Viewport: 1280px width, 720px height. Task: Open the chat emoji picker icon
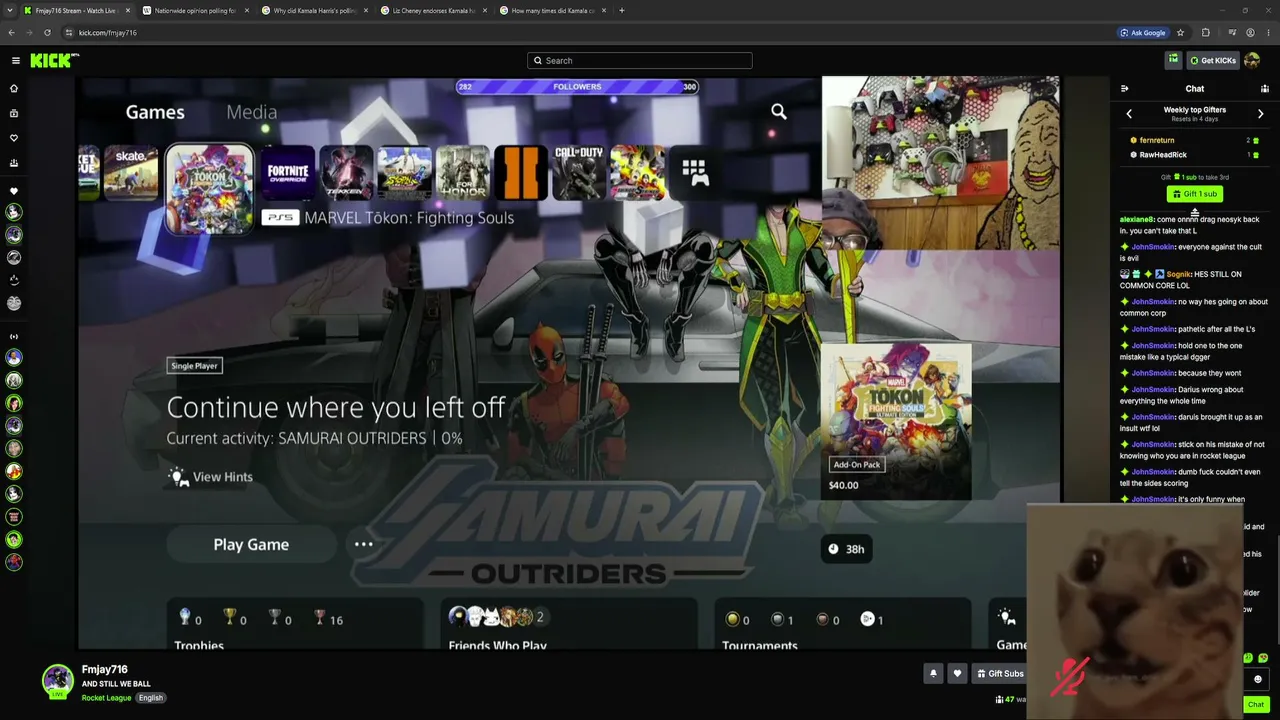[1258, 679]
